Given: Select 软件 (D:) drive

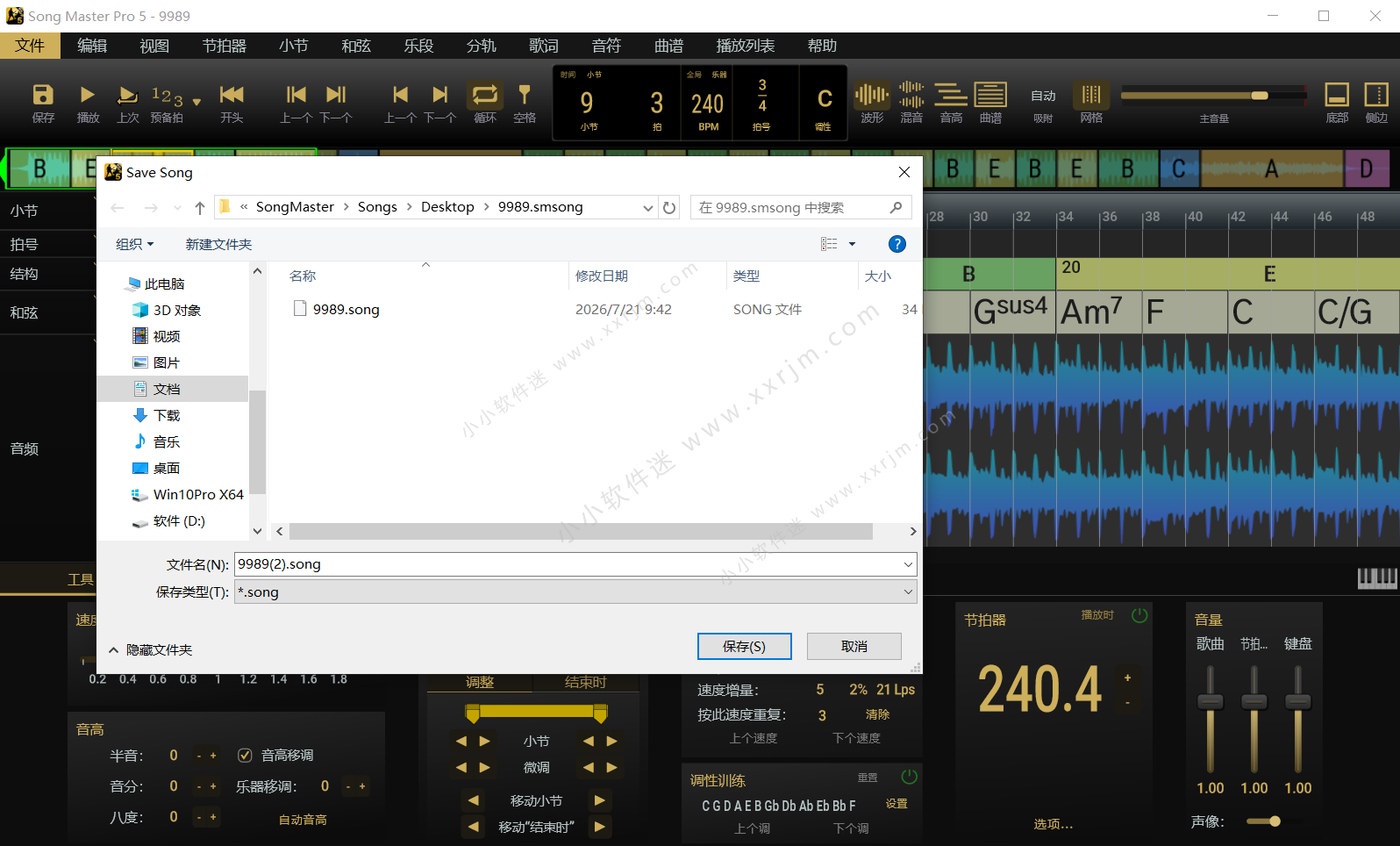Looking at the screenshot, I should point(169,520).
